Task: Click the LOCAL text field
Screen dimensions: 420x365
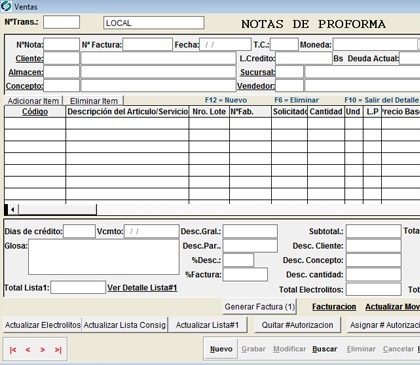Action: tap(154, 23)
